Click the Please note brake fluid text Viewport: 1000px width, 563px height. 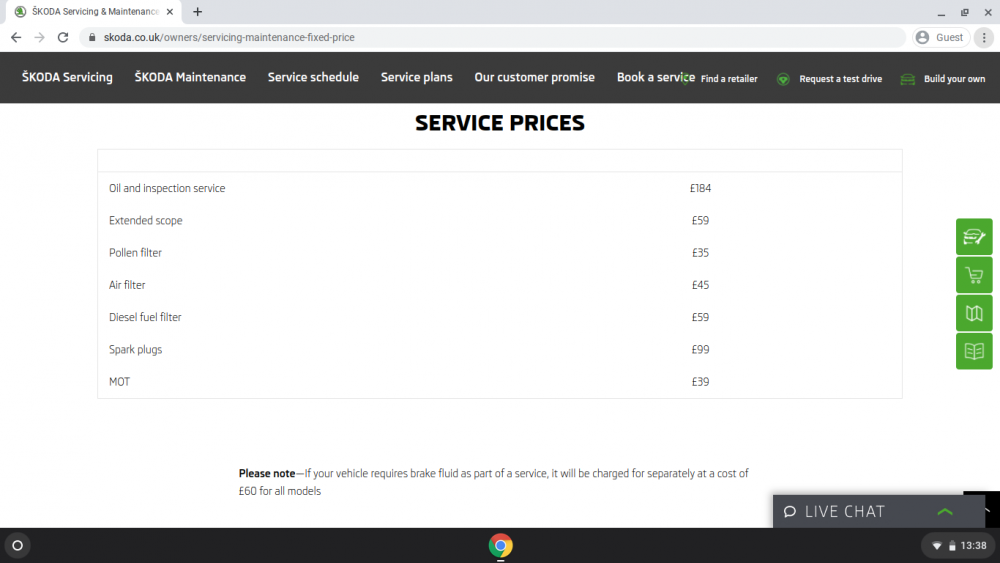coord(493,482)
